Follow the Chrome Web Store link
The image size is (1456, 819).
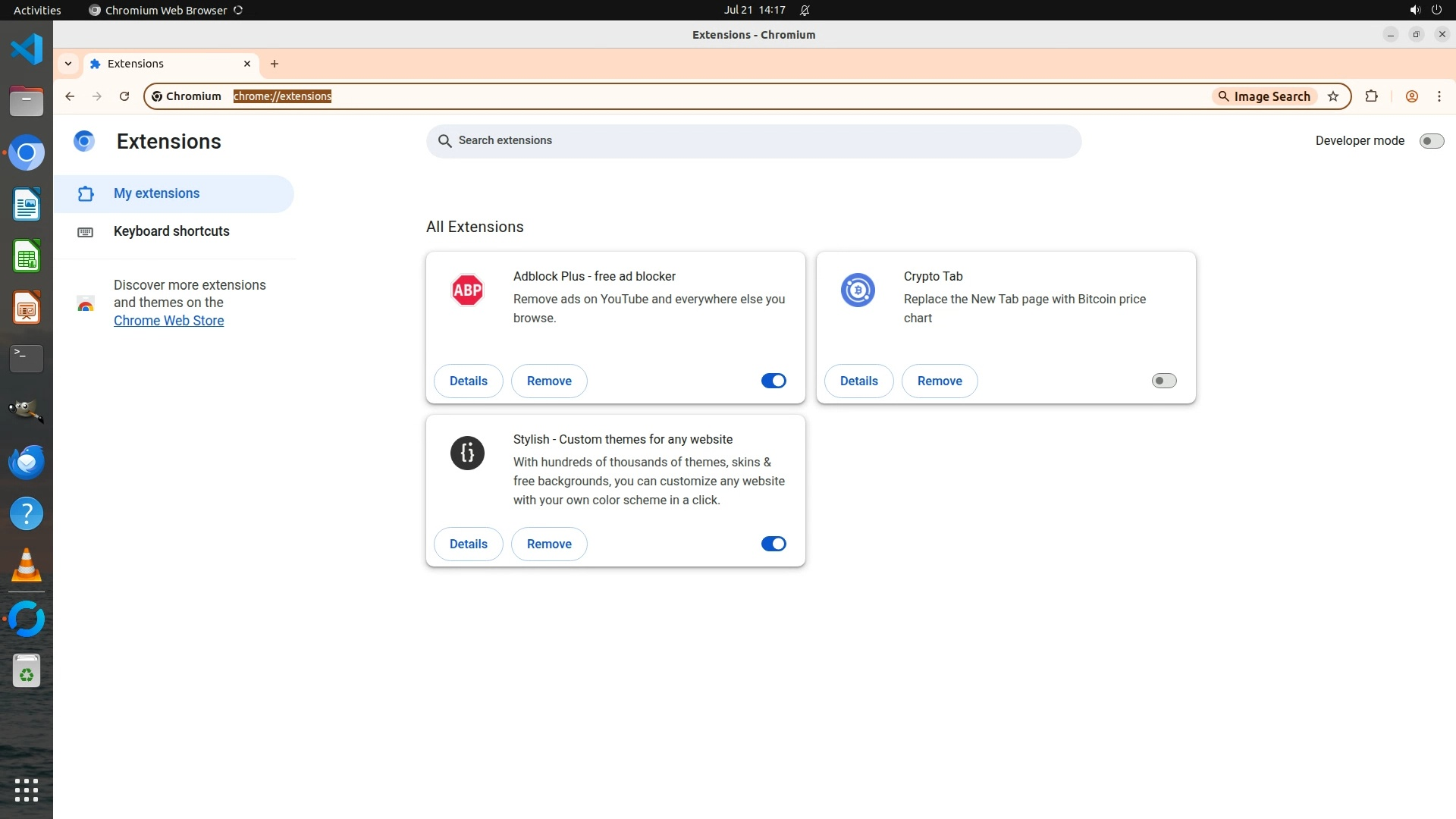click(x=168, y=321)
